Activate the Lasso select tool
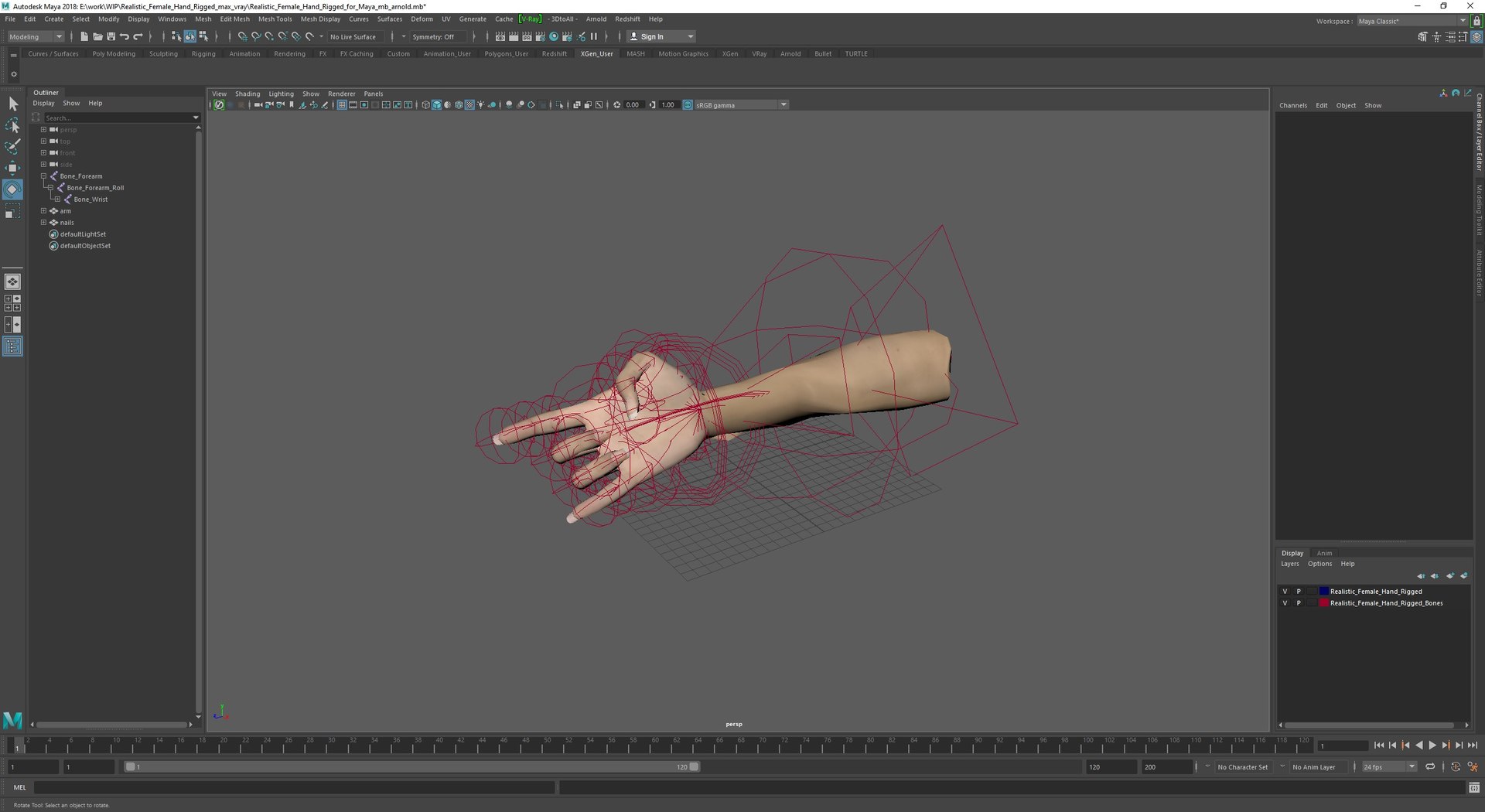Viewport: 1485px width, 812px height. click(x=13, y=125)
